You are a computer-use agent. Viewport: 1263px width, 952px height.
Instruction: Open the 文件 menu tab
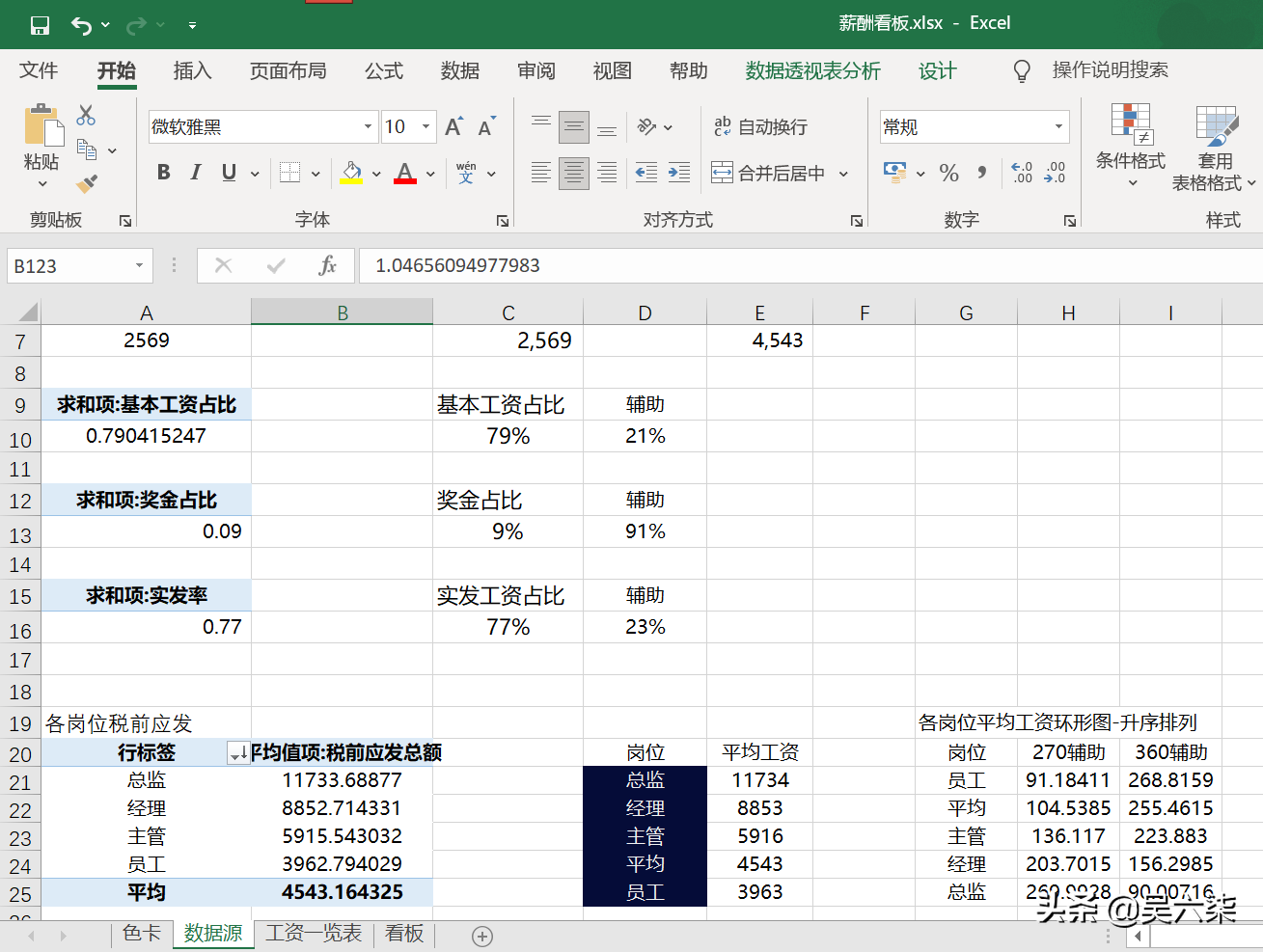(39, 70)
